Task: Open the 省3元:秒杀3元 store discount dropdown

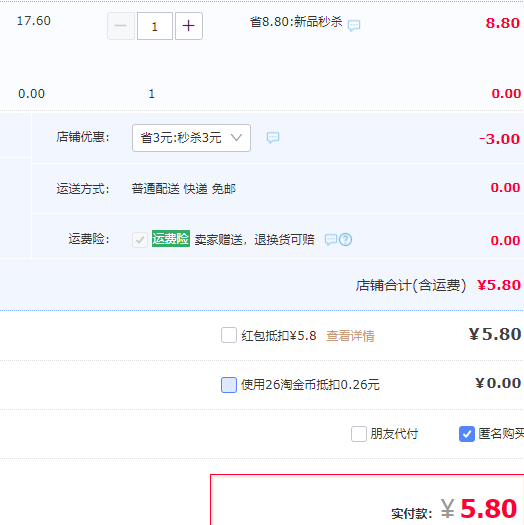Action: [x=191, y=138]
